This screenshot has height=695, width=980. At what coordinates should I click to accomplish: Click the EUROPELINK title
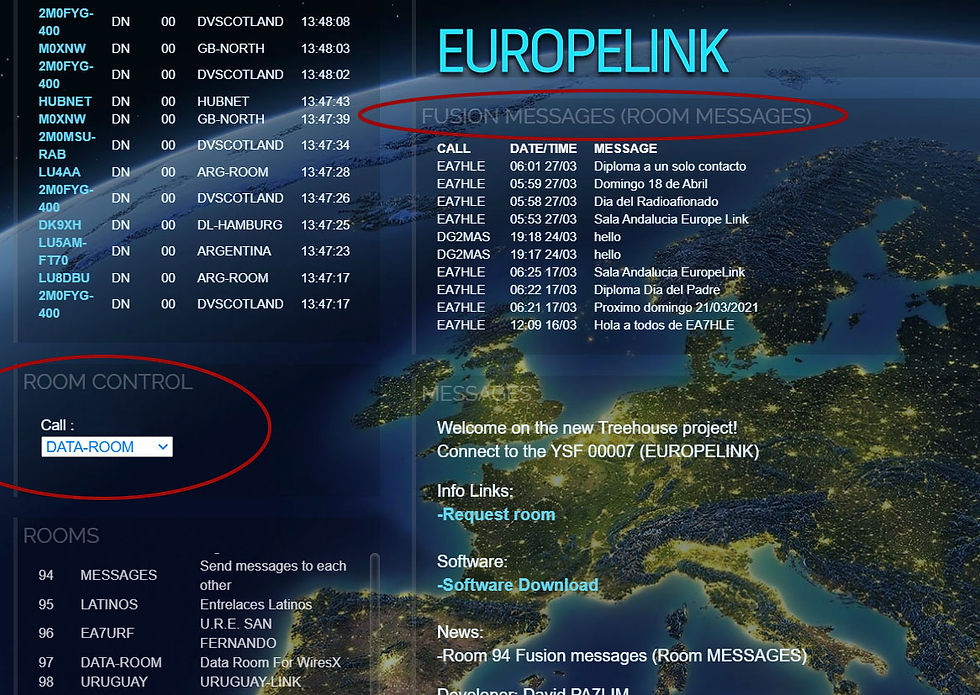click(x=583, y=51)
